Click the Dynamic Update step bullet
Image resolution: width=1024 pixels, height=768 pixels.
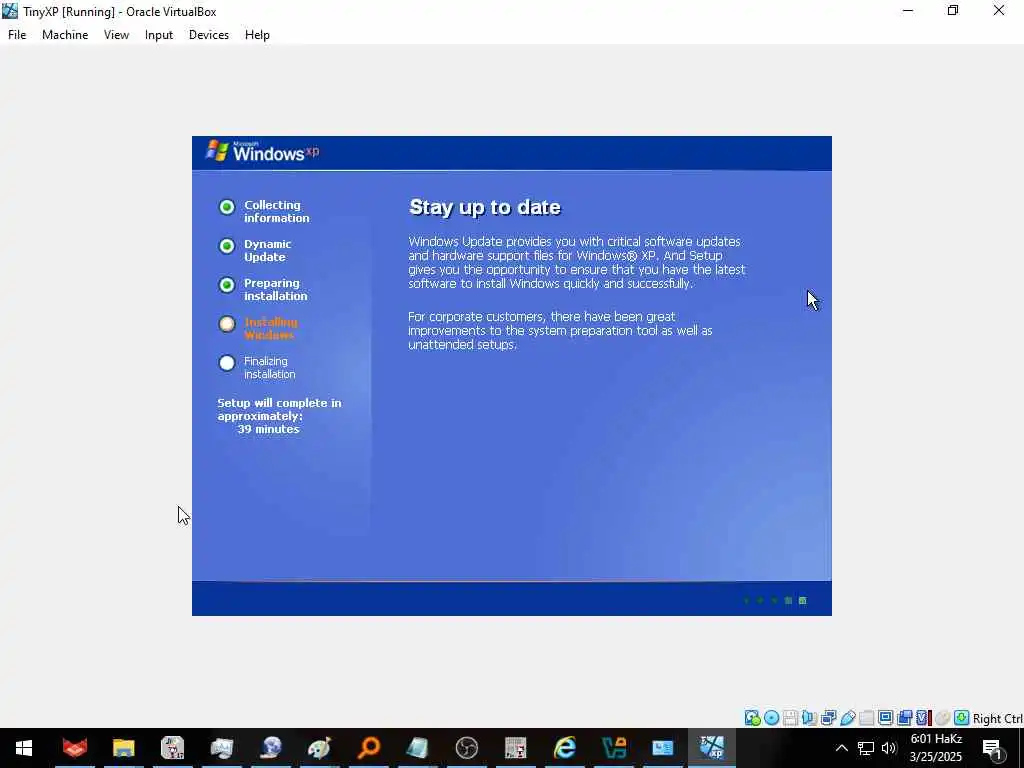click(227, 246)
